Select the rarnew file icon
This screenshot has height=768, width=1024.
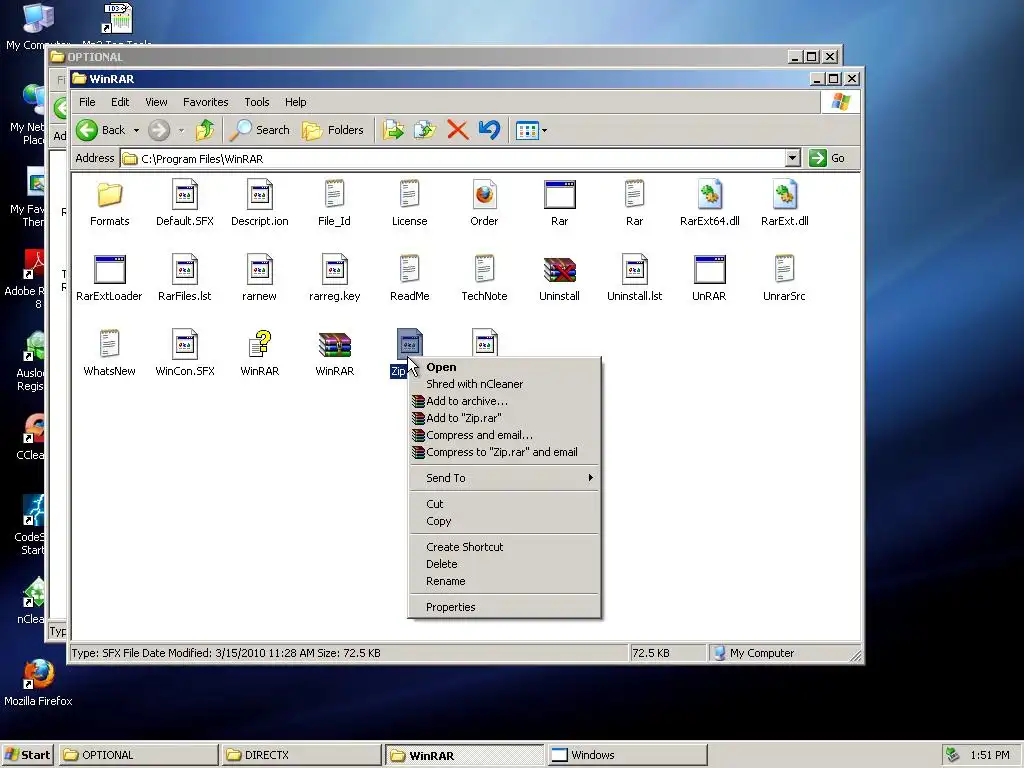259,270
